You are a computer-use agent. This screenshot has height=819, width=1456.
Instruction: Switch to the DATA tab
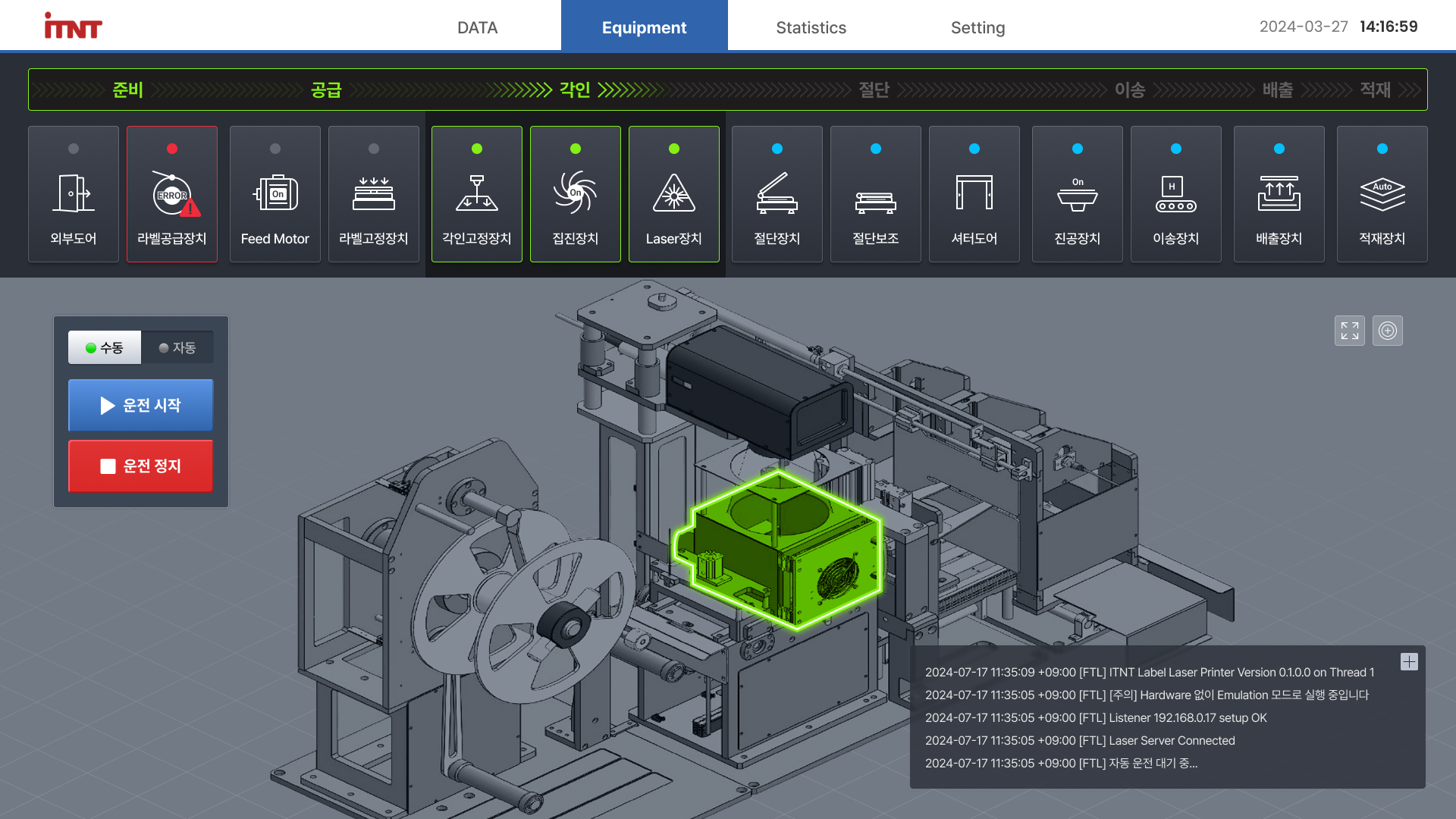tap(477, 27)
